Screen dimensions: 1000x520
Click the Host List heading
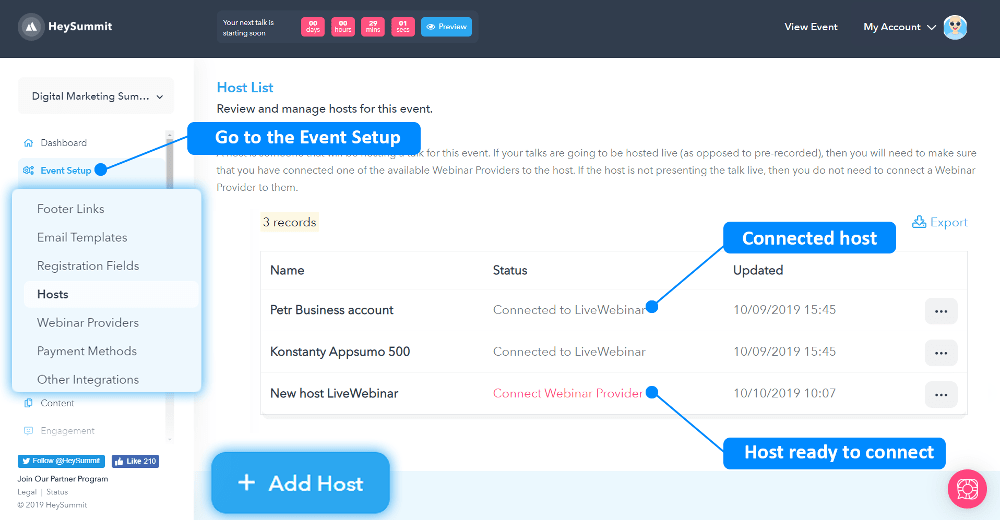pos(245,87)
